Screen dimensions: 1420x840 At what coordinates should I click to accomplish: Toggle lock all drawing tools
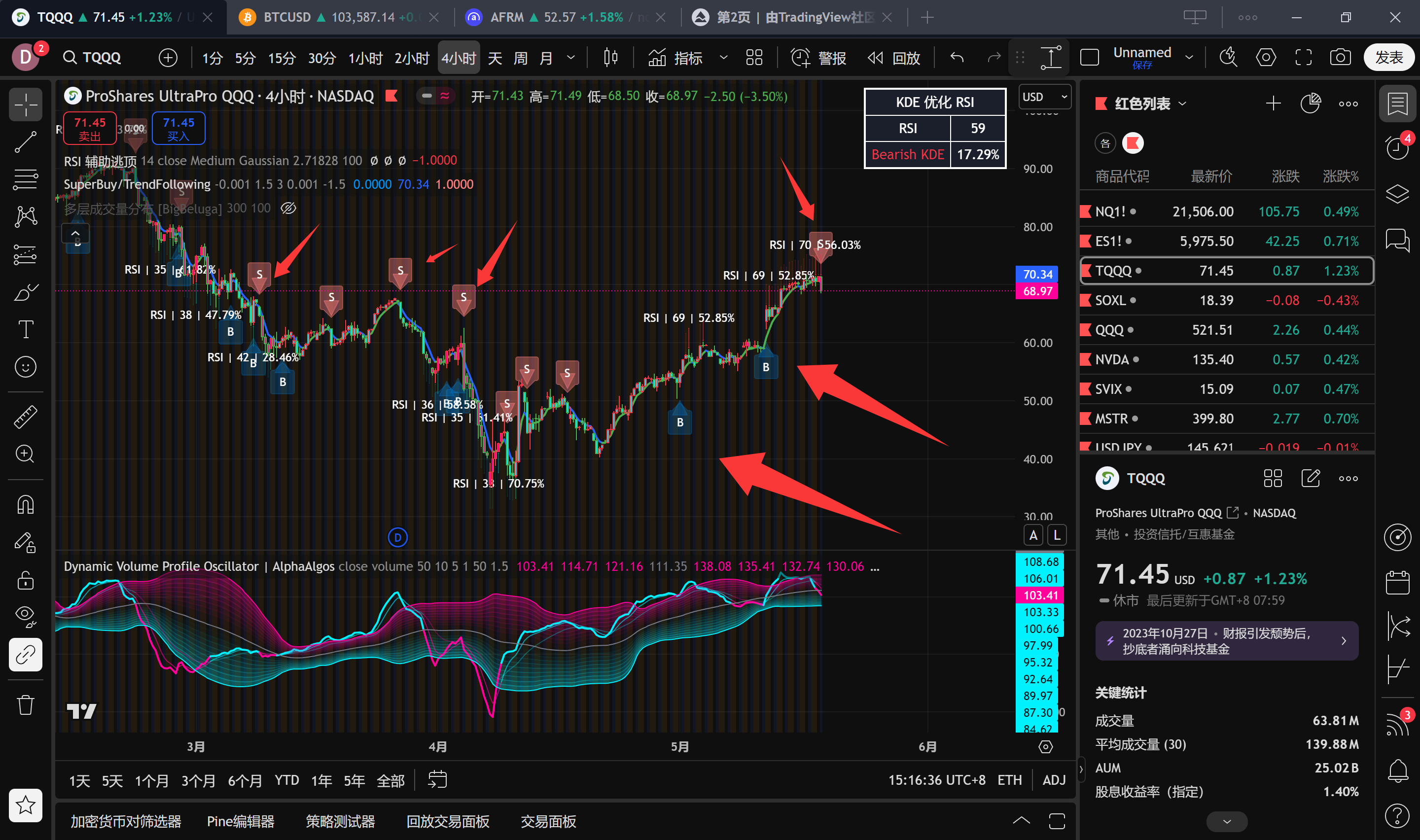click(x=26, y=580)
